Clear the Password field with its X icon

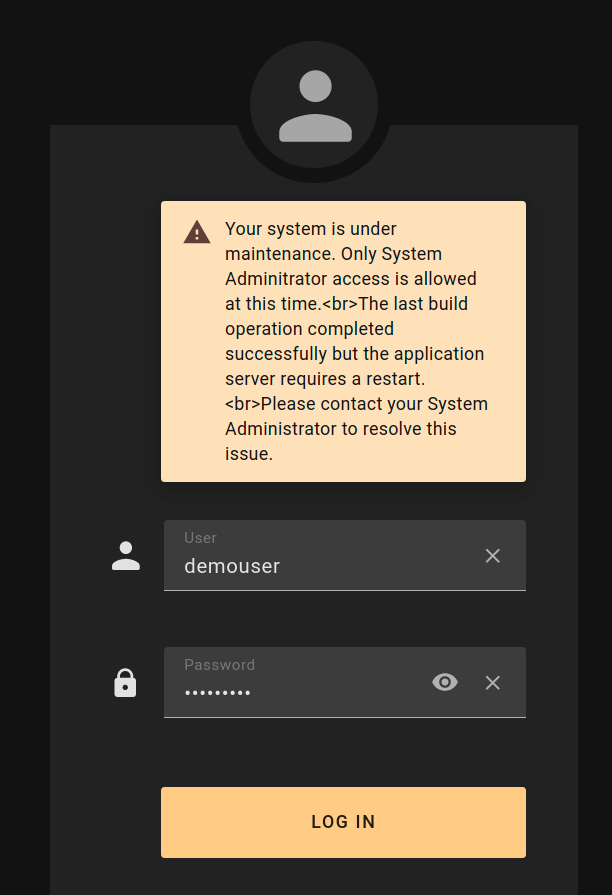pyautogui.click(x=493, y=683)
